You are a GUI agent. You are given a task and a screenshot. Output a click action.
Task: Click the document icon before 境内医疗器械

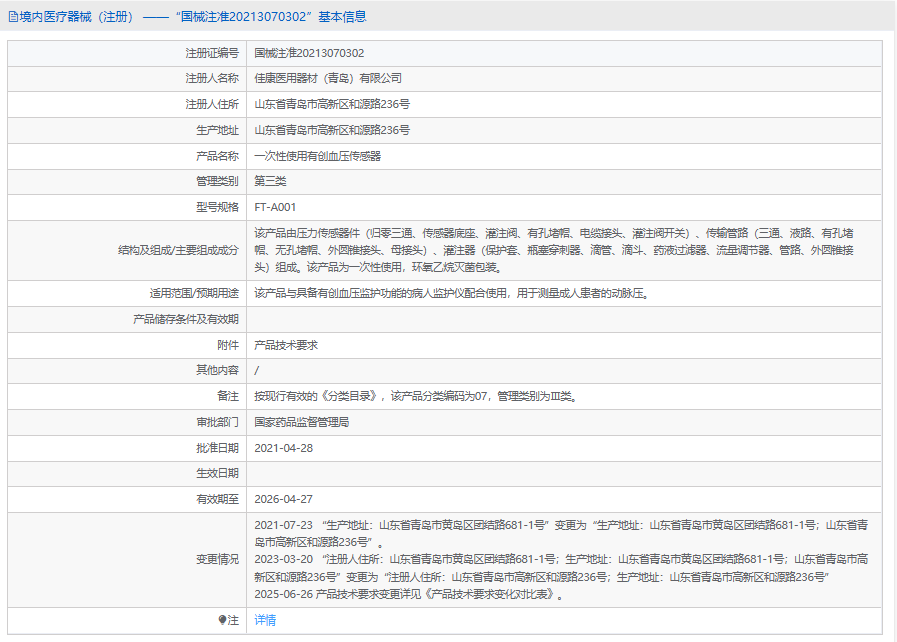(x=13, y=17)
